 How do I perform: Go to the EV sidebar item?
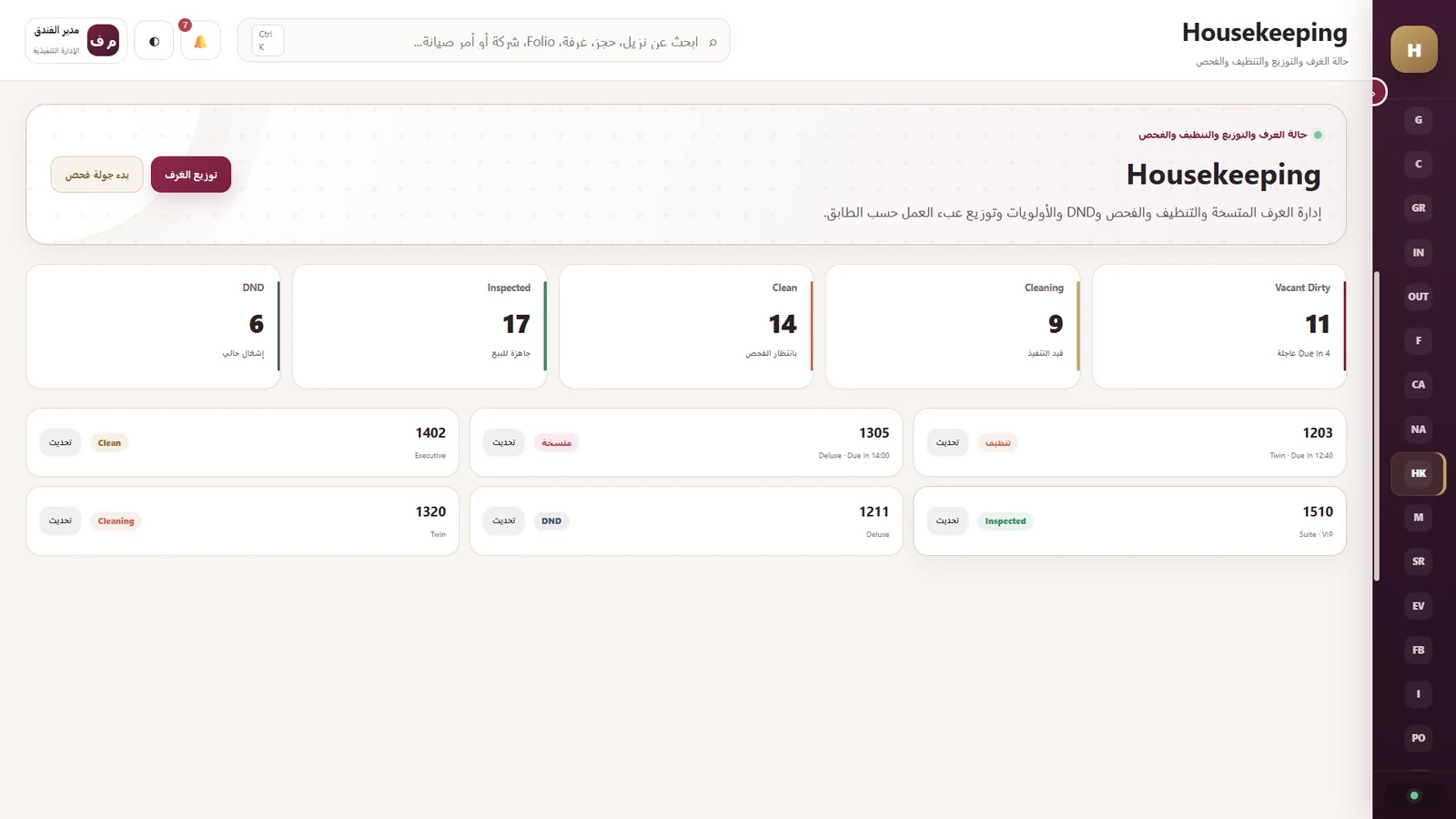coord(1418,605)
